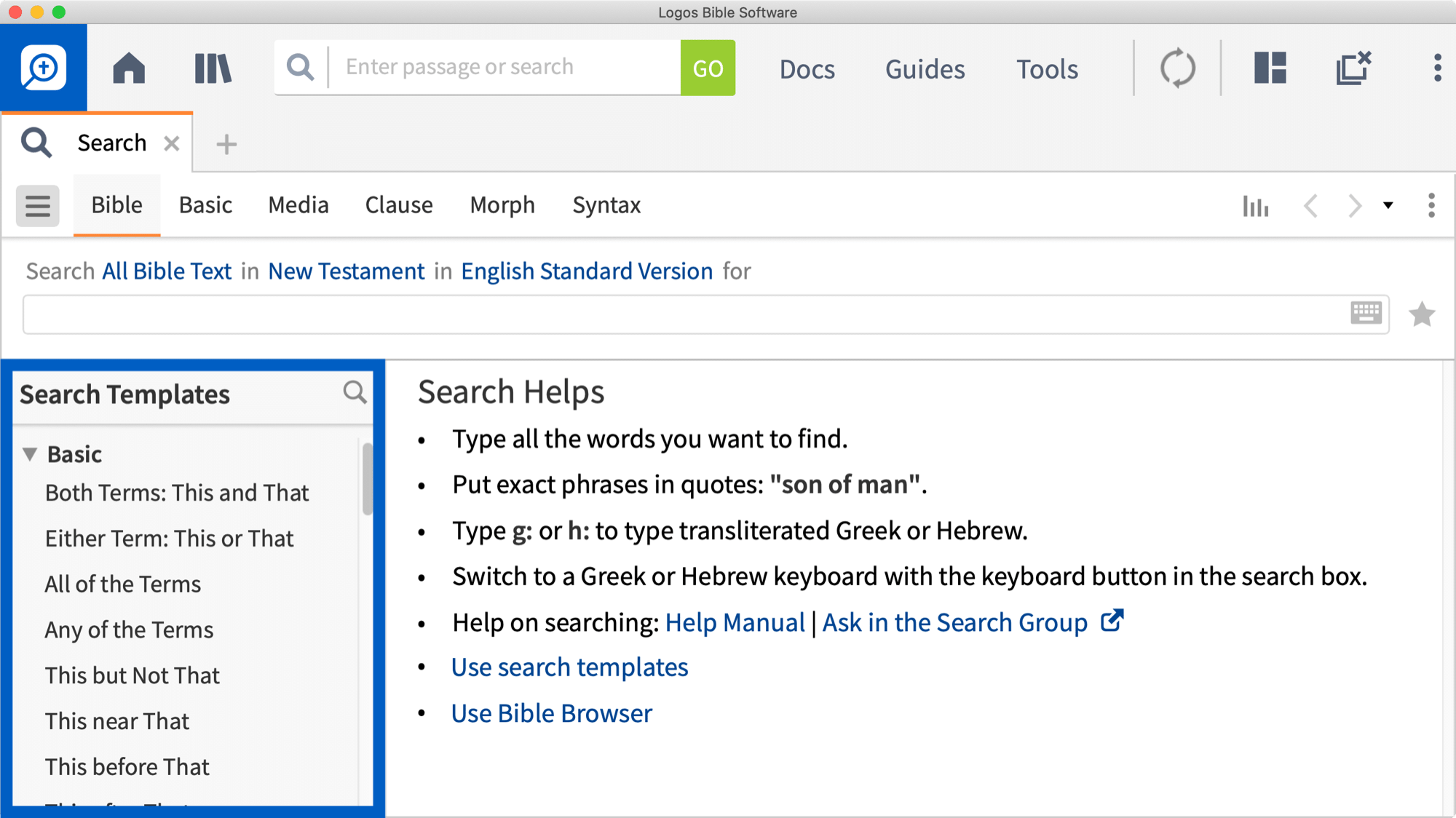Click the green GO button
Viewport: 1456px width, 818px height.
pos(708,68)
